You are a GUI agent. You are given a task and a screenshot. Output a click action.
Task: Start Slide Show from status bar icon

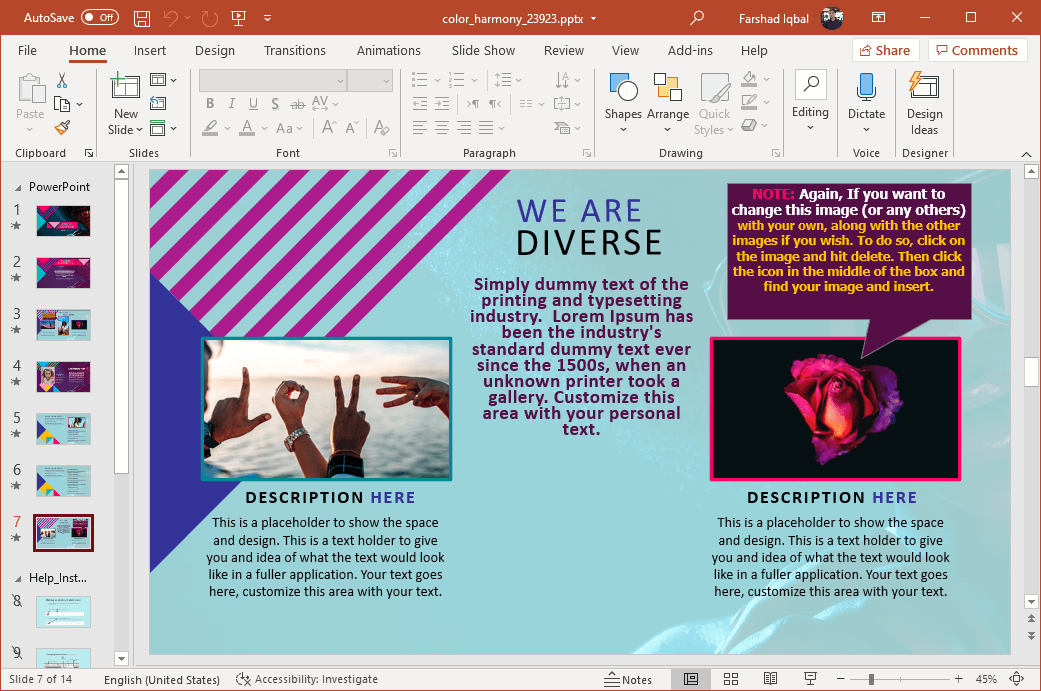(x=808, y=679)
